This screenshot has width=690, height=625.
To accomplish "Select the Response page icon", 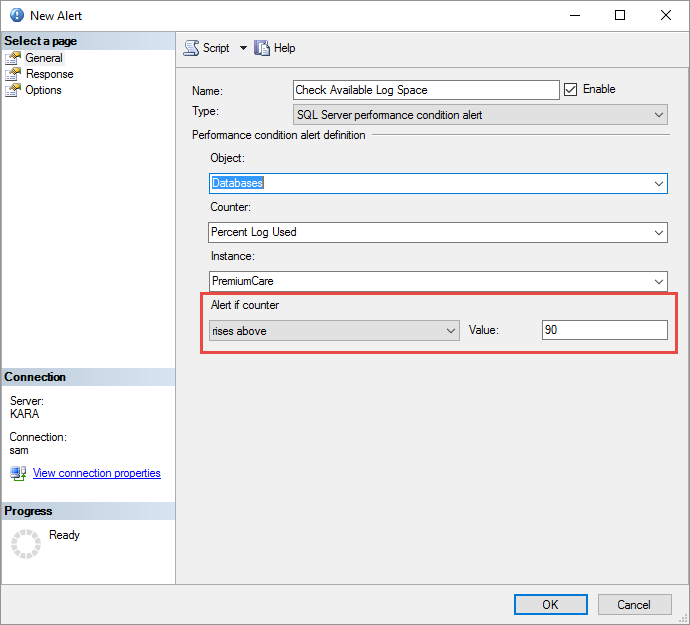I will (13, 74).
